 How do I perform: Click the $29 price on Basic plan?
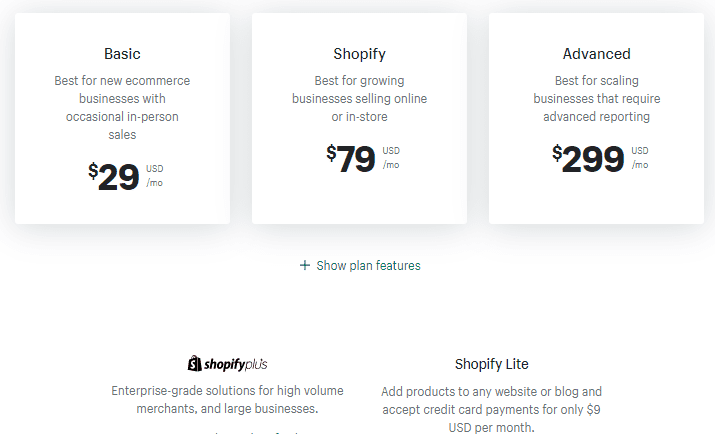(x=114, y=176)
